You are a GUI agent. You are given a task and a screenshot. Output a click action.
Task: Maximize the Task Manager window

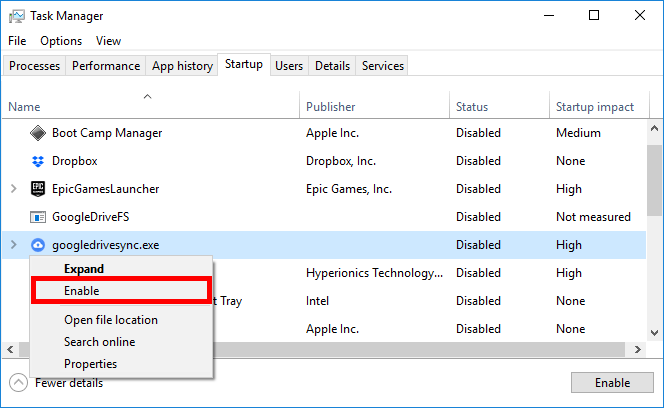[x=594, y=16]
